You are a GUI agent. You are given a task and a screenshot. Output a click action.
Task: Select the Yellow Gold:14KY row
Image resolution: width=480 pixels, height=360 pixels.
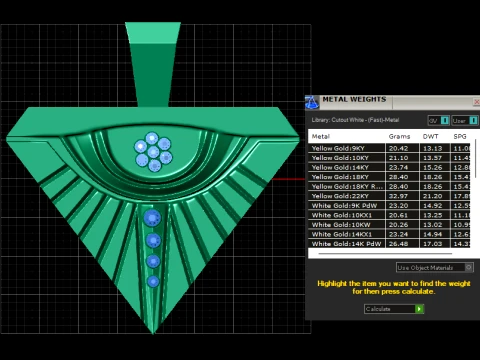coord(389,167)
